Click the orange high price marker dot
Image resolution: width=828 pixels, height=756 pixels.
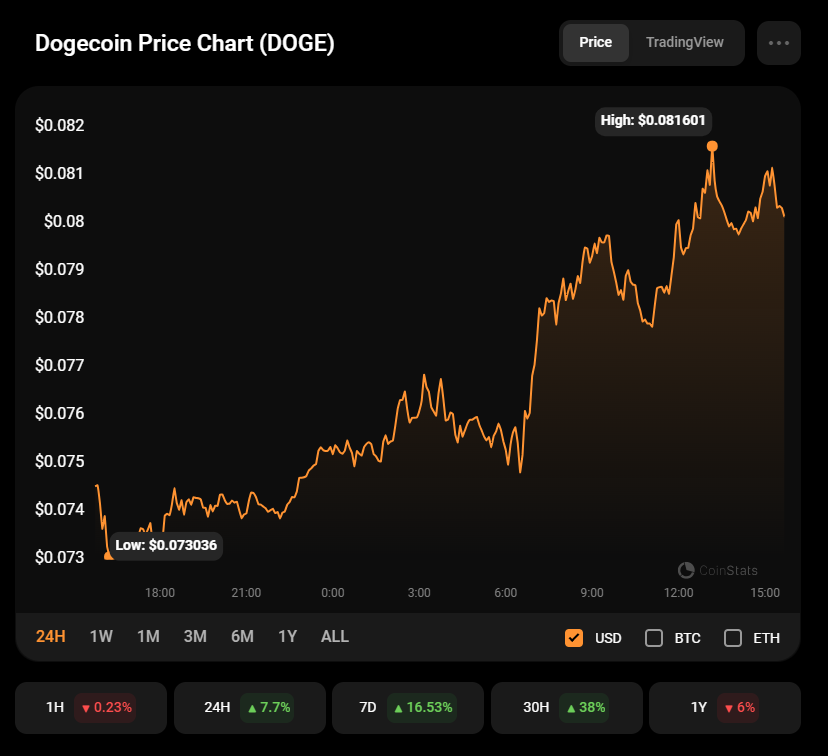[x=712, y=146]
